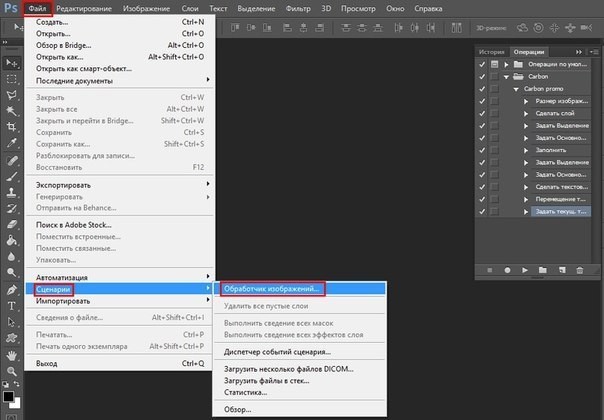This screenshot has height=420, width=604.
Task: Expand the Размер изображ... step
Action: click(526, 101)
